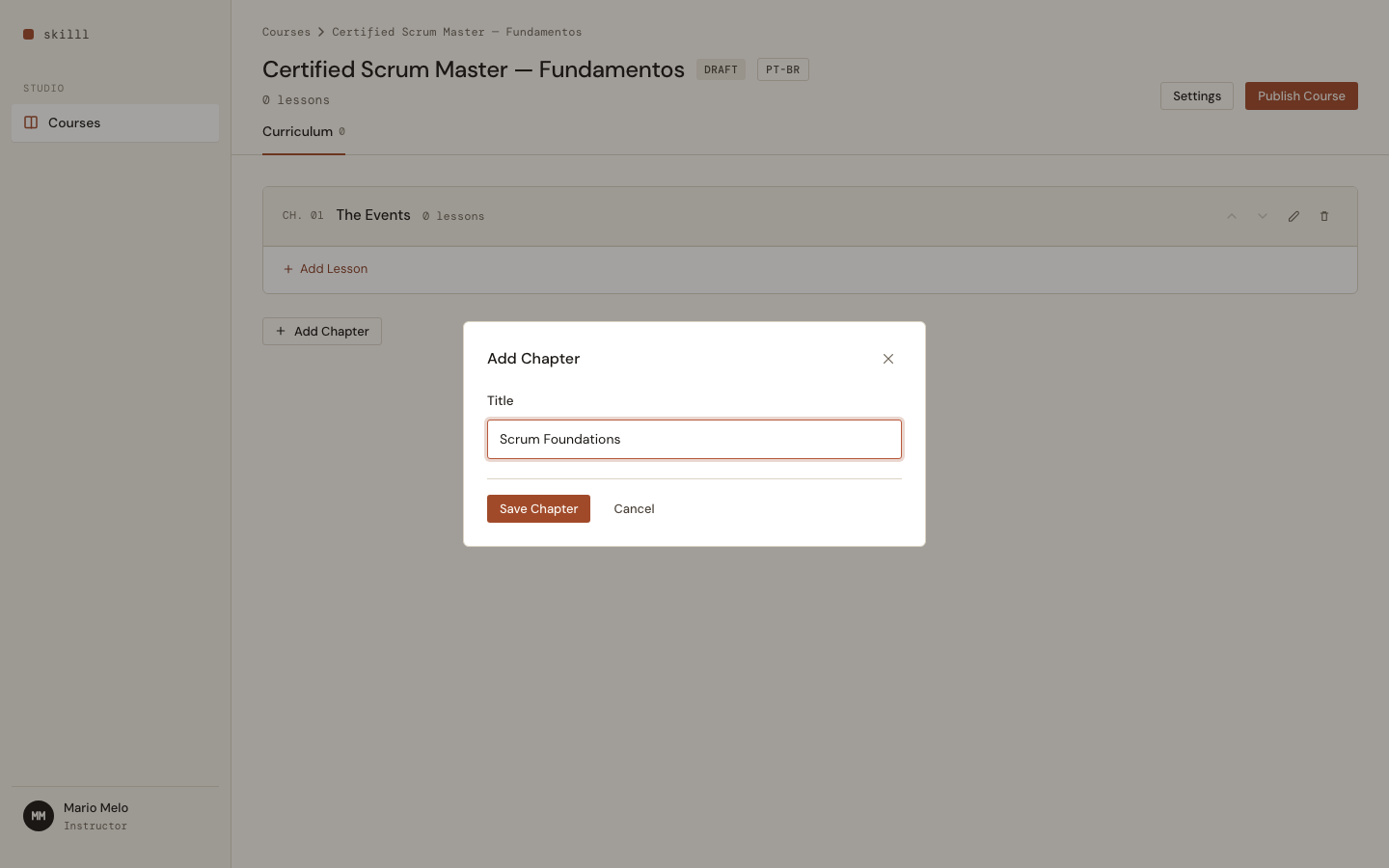The image size is (1389, 868).
Task: Click the 0 lessons count under title
Action: coord(296,100)
